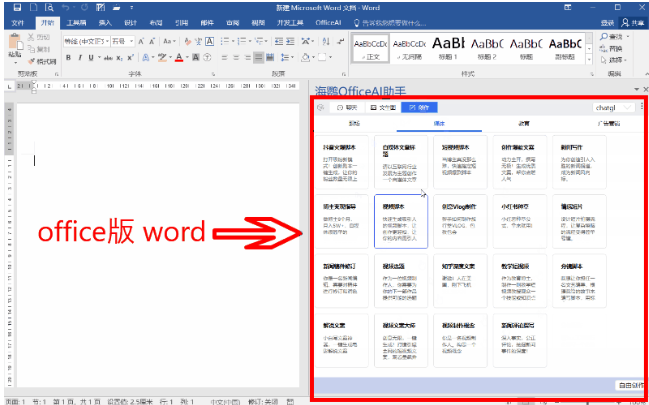The width and height of the screenshot is (649, 405).
Task: Select the 广告营销 category tab
Action: click(x=608, y=123)
